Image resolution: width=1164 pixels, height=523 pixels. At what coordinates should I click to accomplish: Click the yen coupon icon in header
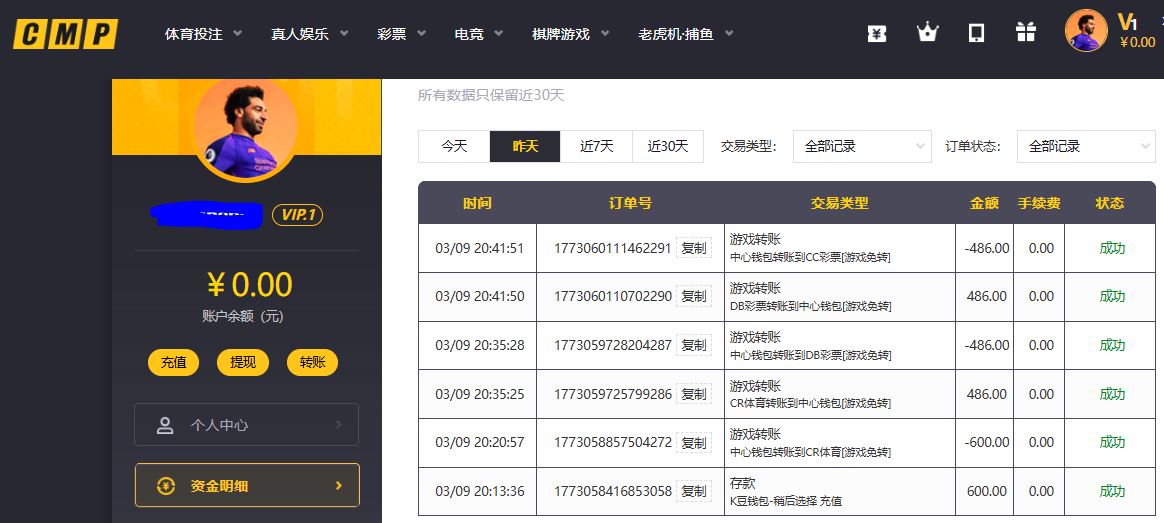tap(877, 33)
